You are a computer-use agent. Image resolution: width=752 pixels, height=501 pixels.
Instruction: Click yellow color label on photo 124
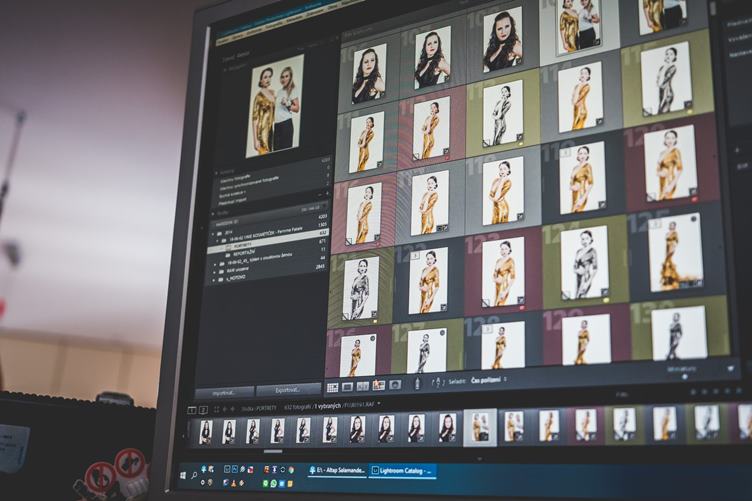click(606, 300)
